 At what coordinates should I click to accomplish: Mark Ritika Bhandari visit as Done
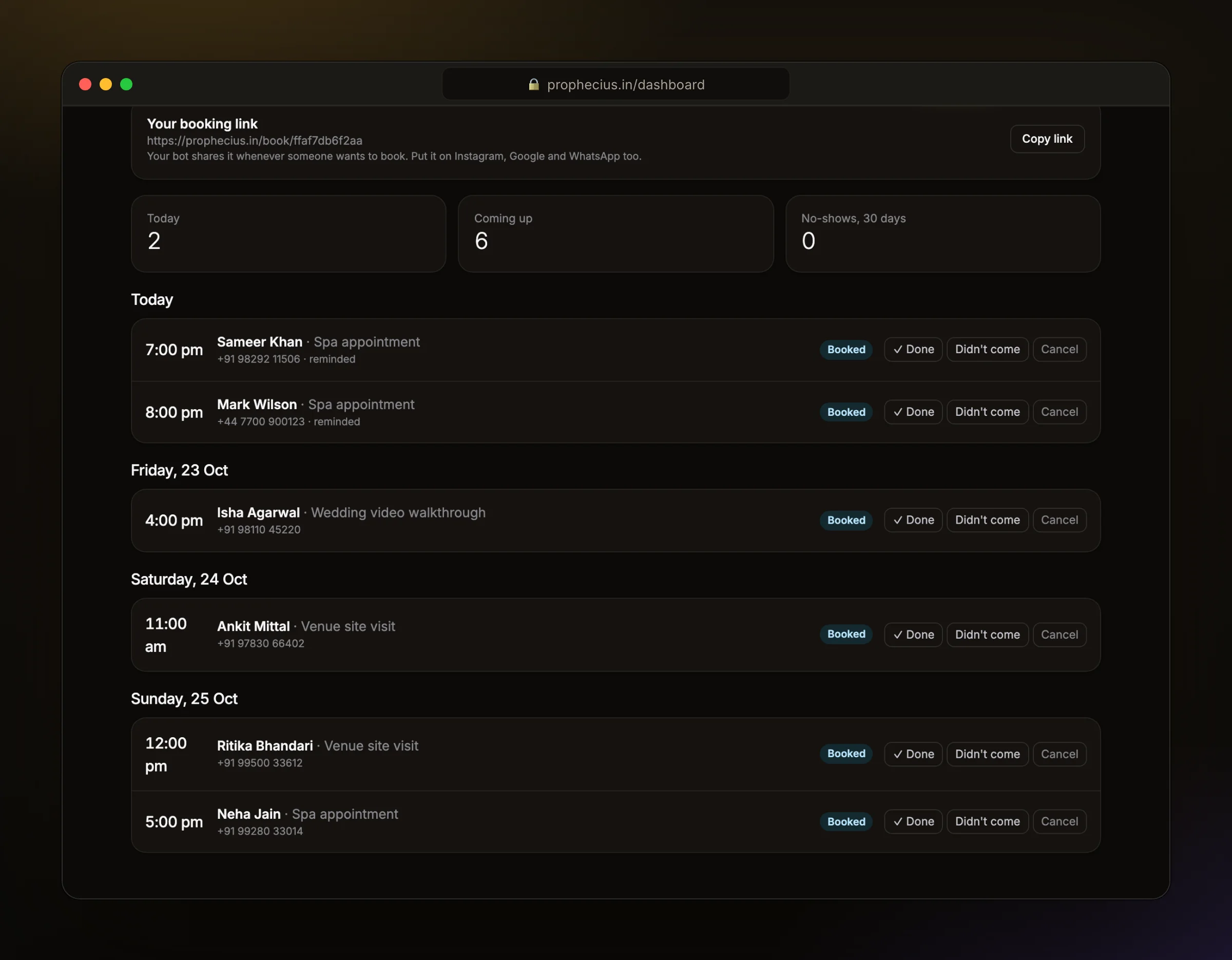[x=913, y=754]
